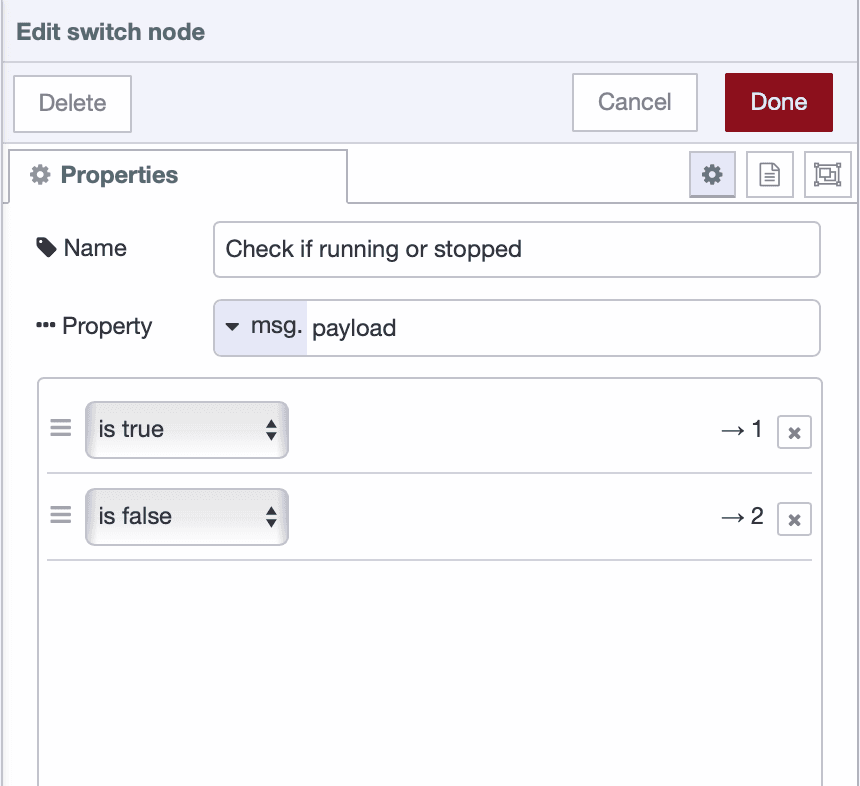Image resolution: width=860 pixels, height=786 pixels.
Task: Open the msg. property type dropdown
Action: pos(260,327)
